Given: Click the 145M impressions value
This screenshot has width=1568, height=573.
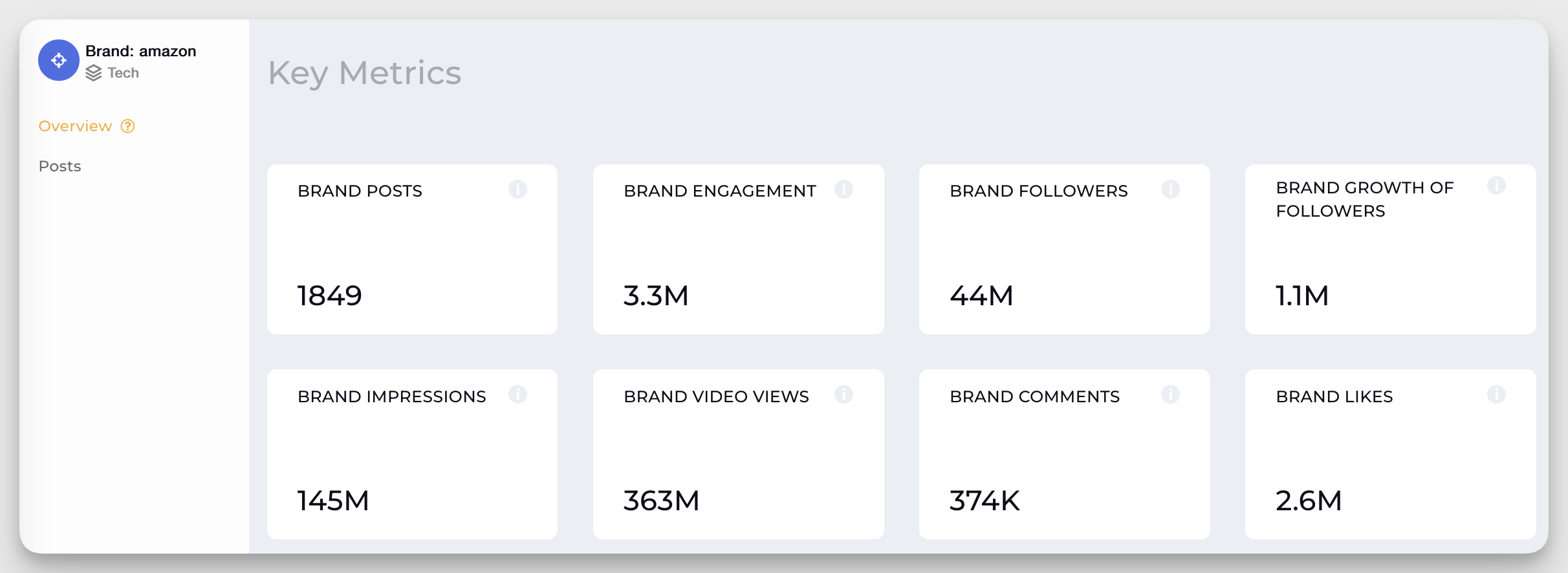Looking at the screenshot, I should (333, 501).
